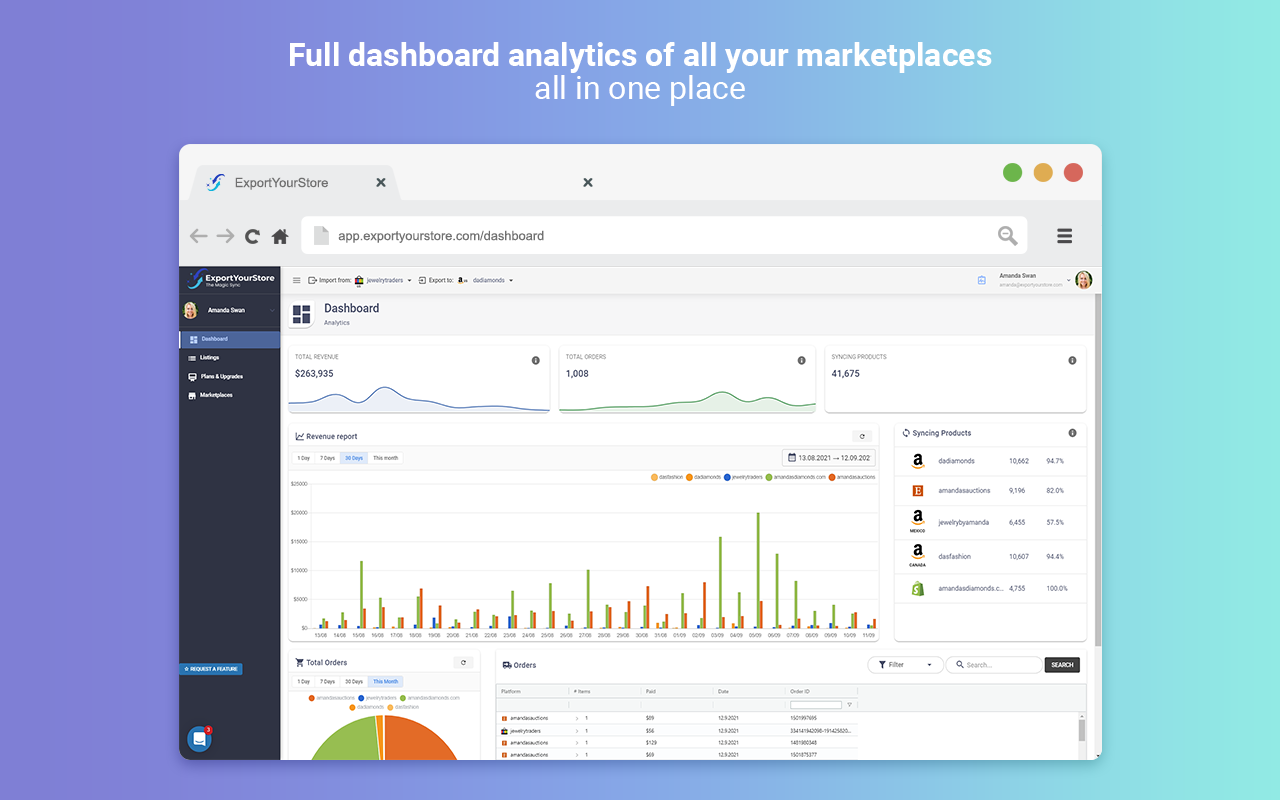Expand the jewelrytraders order row

coord(576,731)
